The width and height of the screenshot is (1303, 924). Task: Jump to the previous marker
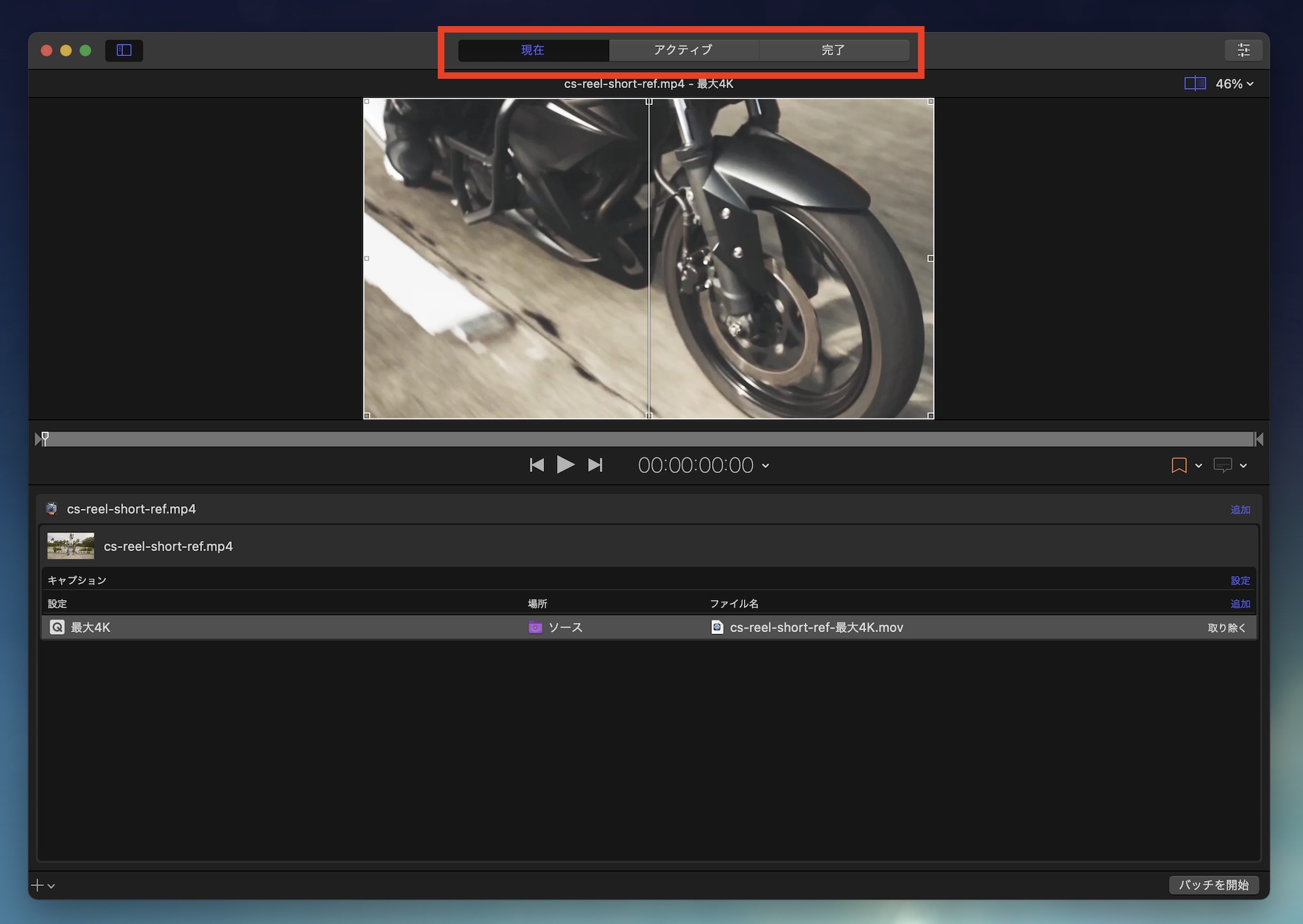click(536, 465)
